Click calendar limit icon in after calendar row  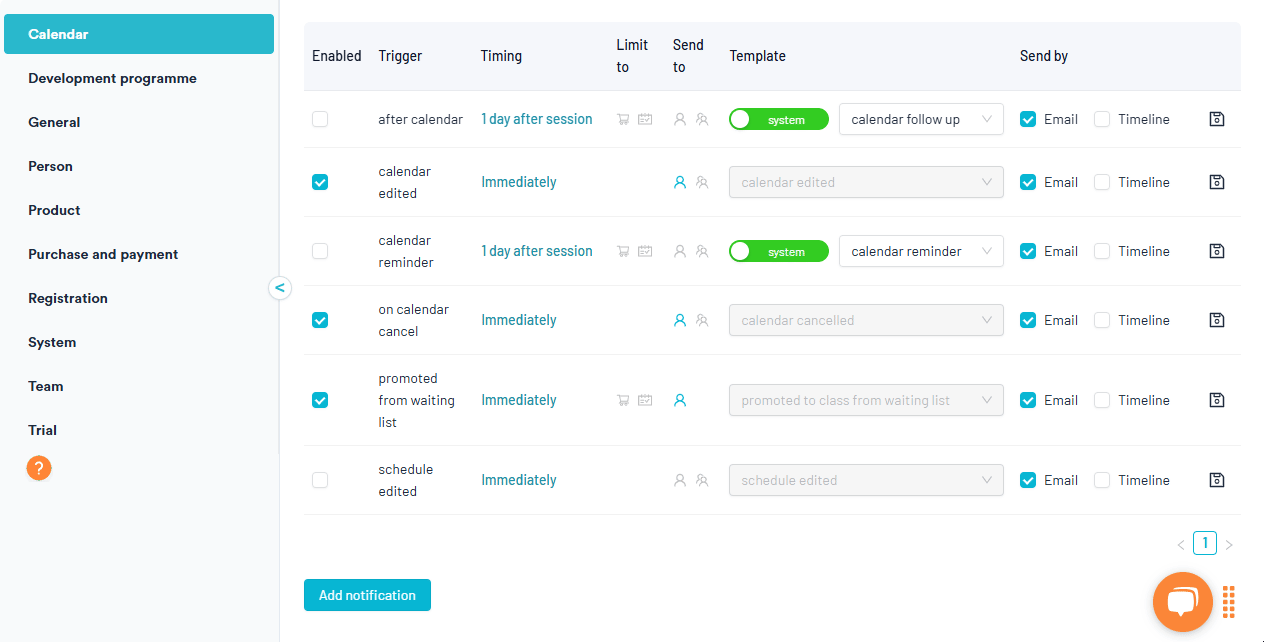(x=645, y=119)
